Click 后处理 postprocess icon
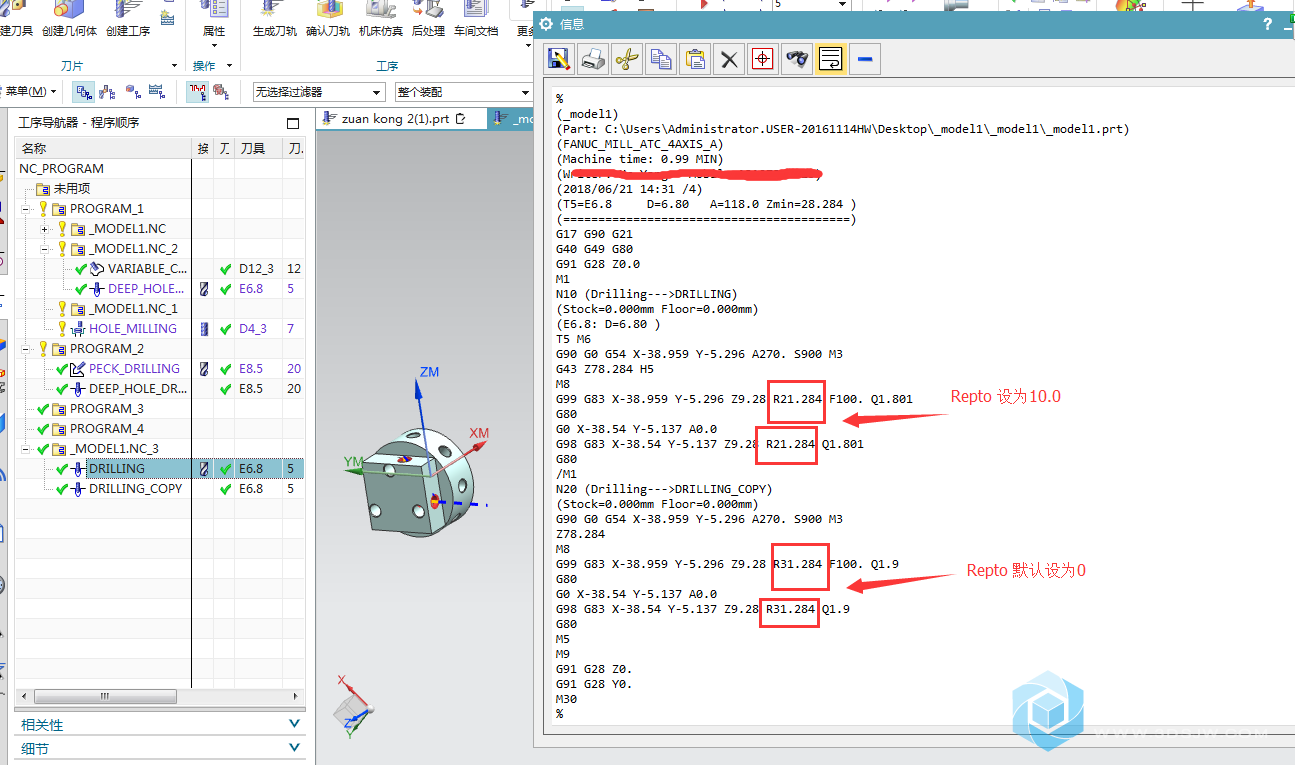Image resolution: width=1295 pixels, height=765 pixels. [x=428, y=20]
